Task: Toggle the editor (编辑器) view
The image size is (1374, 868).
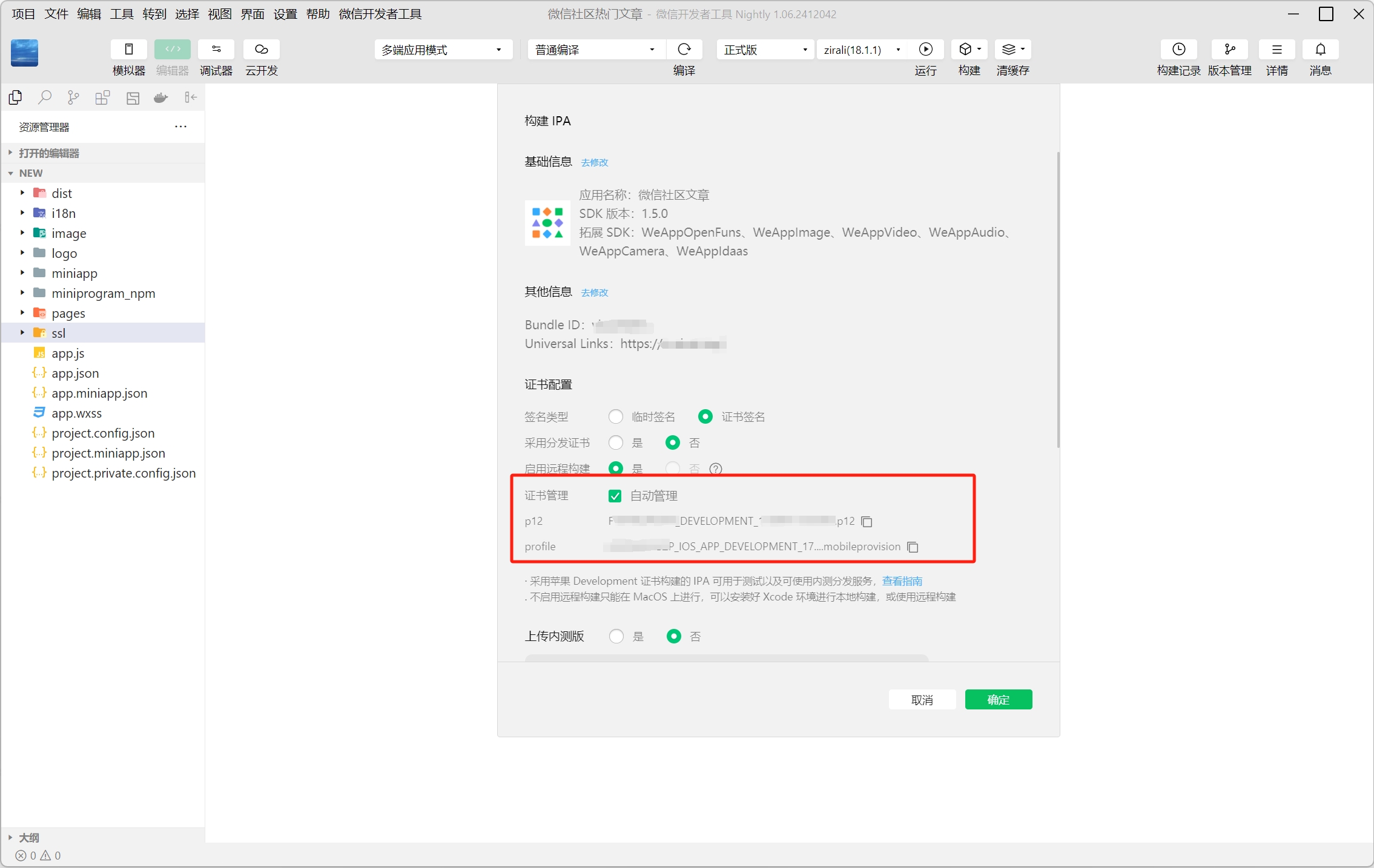Action: tap(172, 50)
